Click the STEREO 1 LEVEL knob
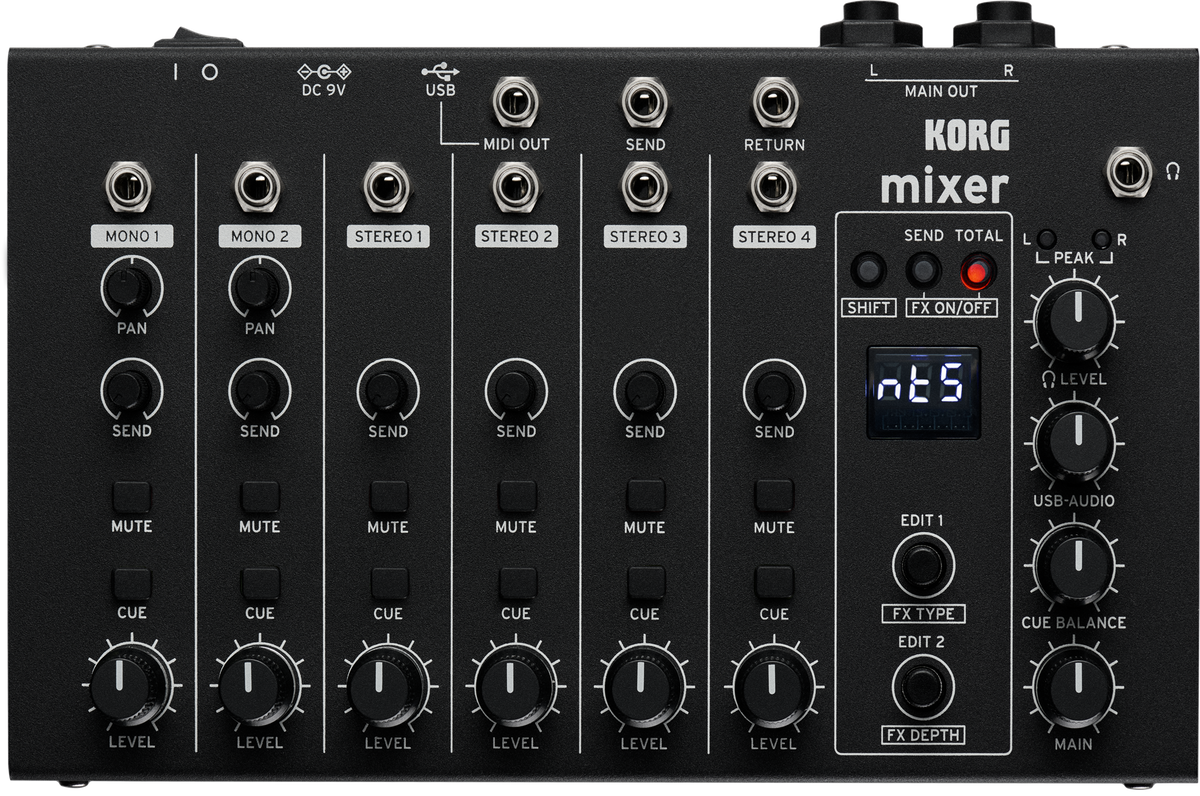The image size is (1200, 796). click(x=388, y=687)
